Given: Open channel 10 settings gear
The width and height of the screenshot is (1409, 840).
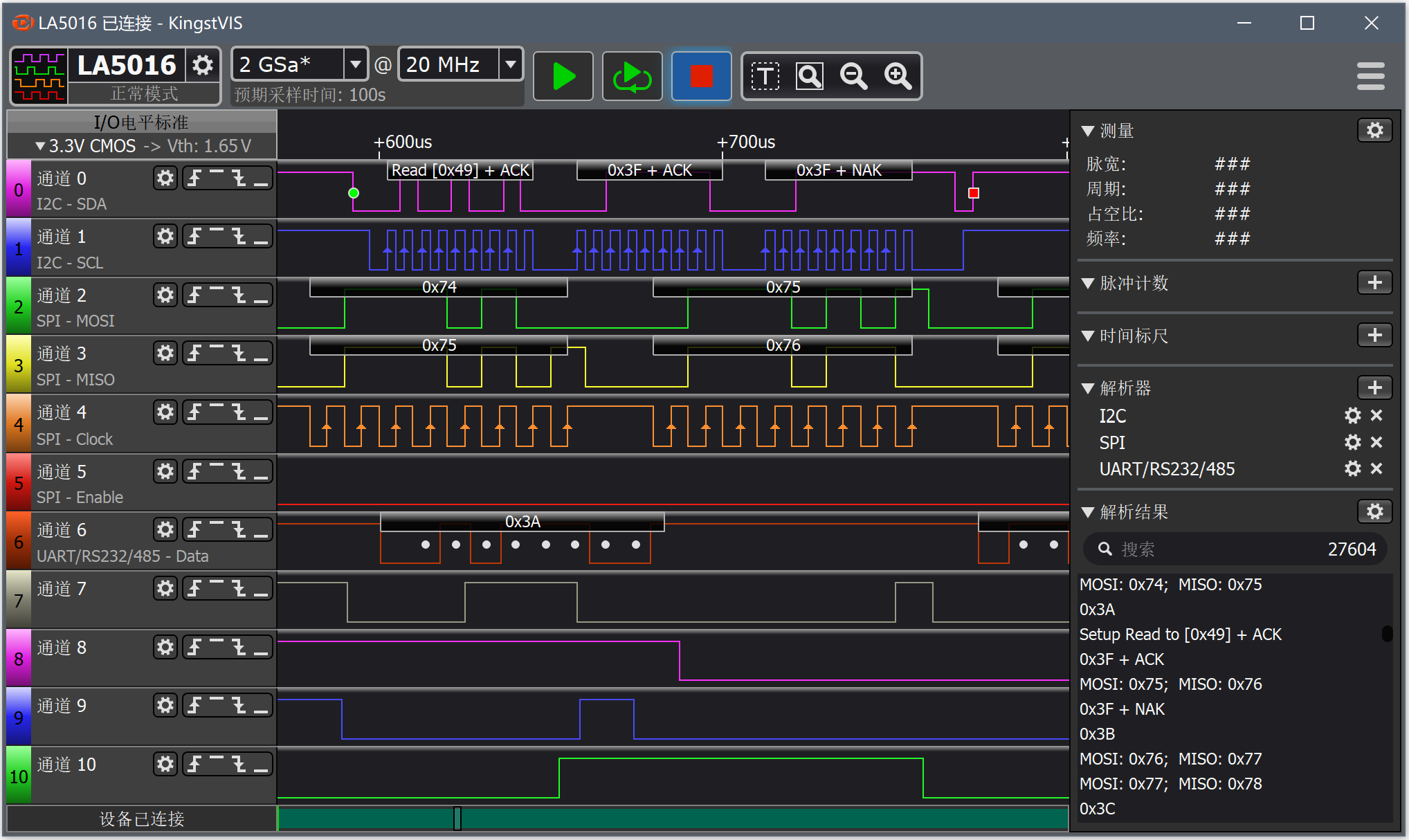Looking at the screenshot, I should [x=165, y=765].
